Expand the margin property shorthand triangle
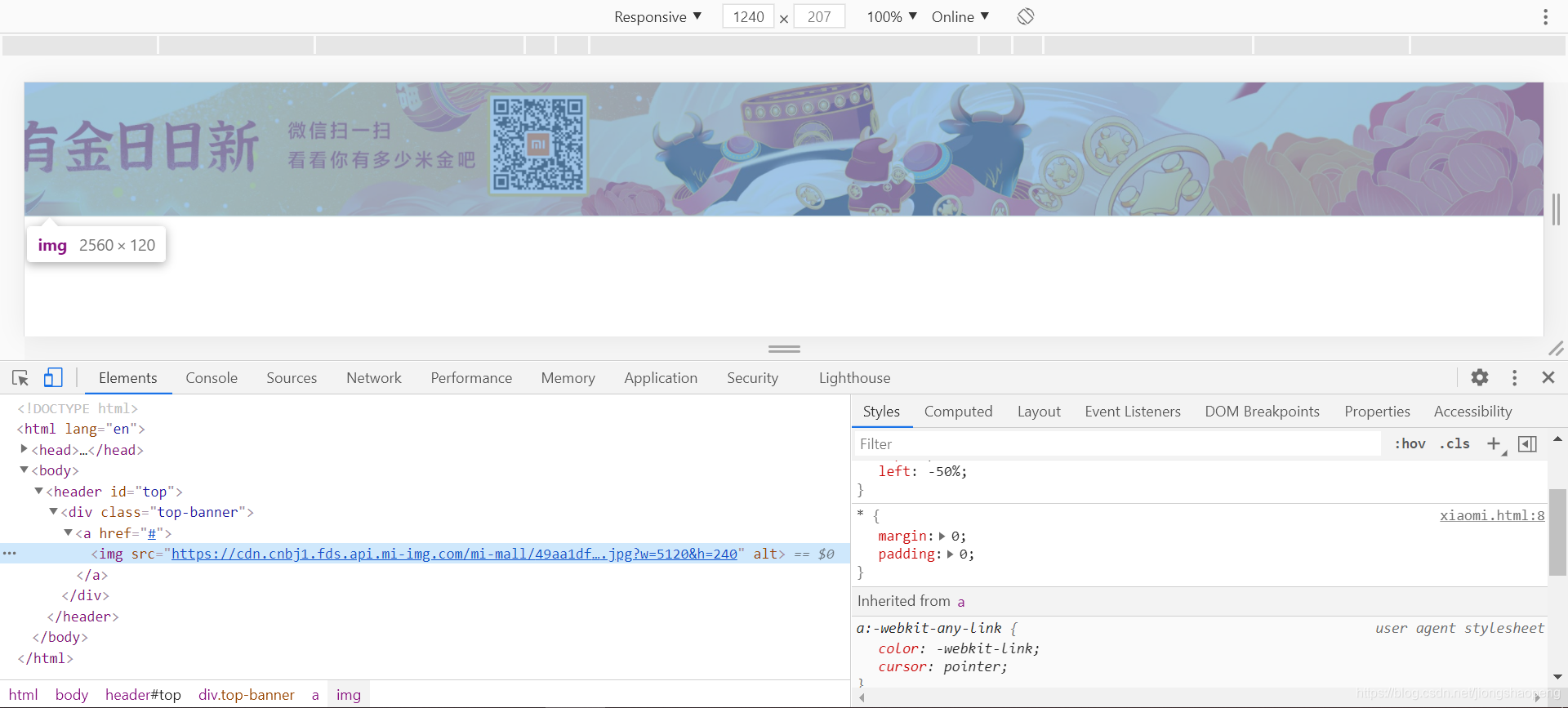 [942, 537]
